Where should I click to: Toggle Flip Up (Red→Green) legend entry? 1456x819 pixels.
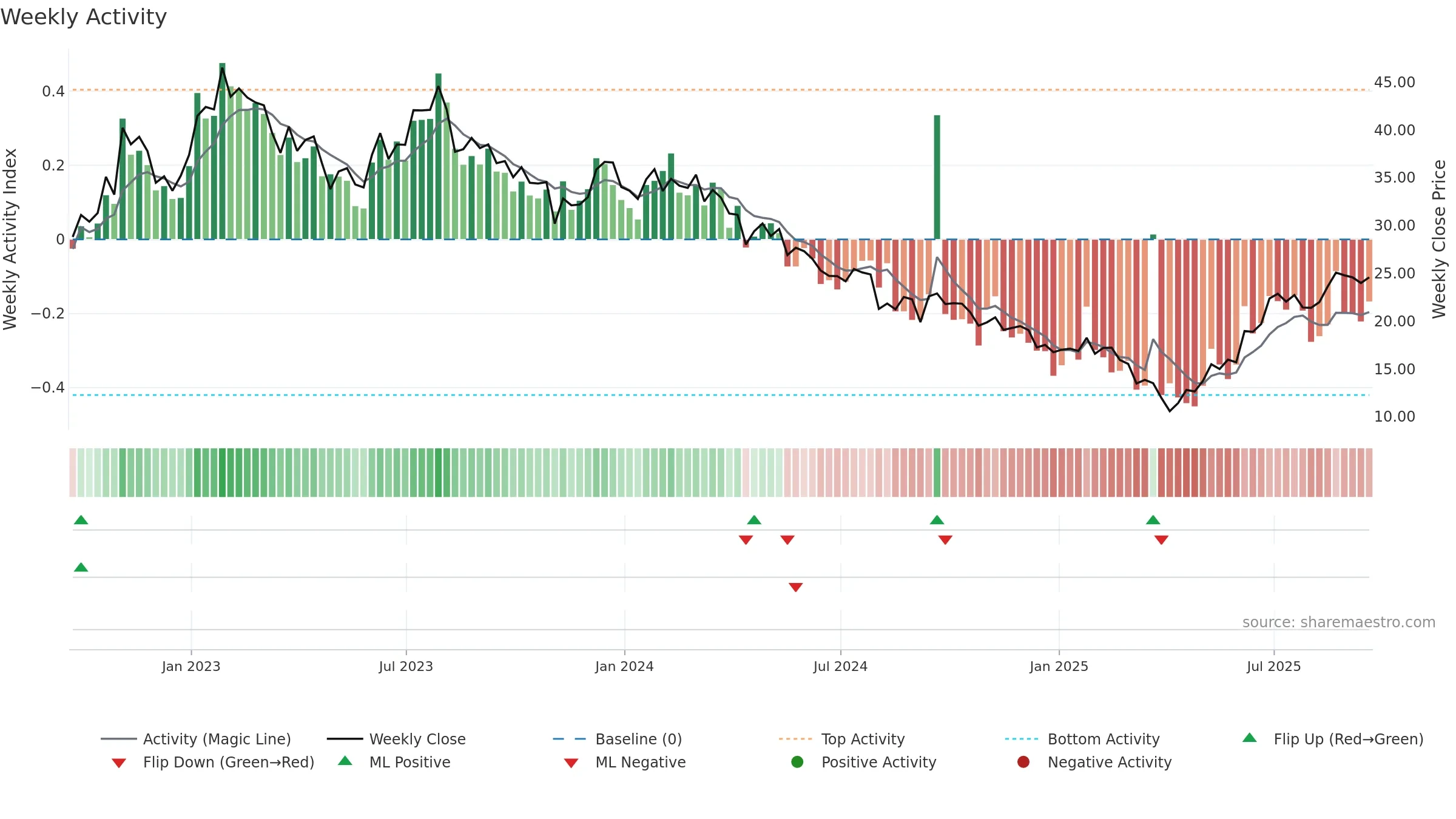click(1333, 739)
